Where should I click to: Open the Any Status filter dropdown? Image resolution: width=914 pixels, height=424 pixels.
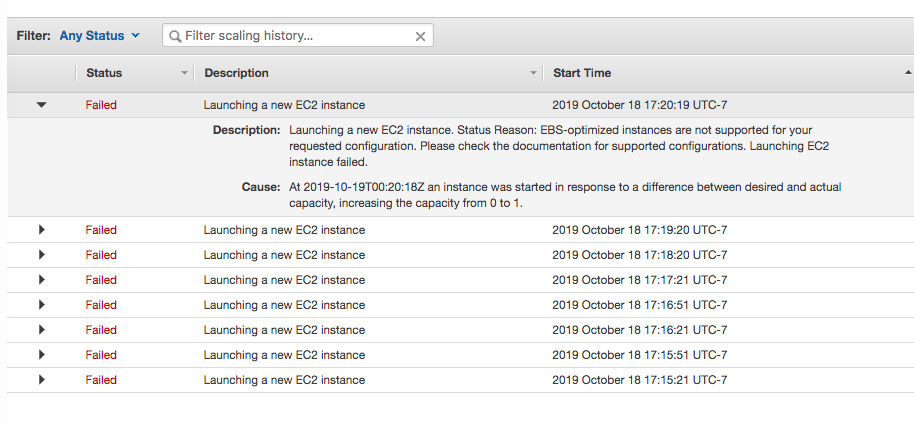(x=99, y=36)
